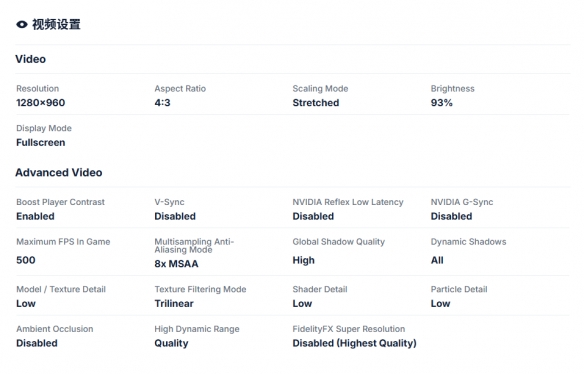The width and height of the screenshot is (584, 374).
Task: Select the Aspect Ratio label
Action: (x=180, y=89)
